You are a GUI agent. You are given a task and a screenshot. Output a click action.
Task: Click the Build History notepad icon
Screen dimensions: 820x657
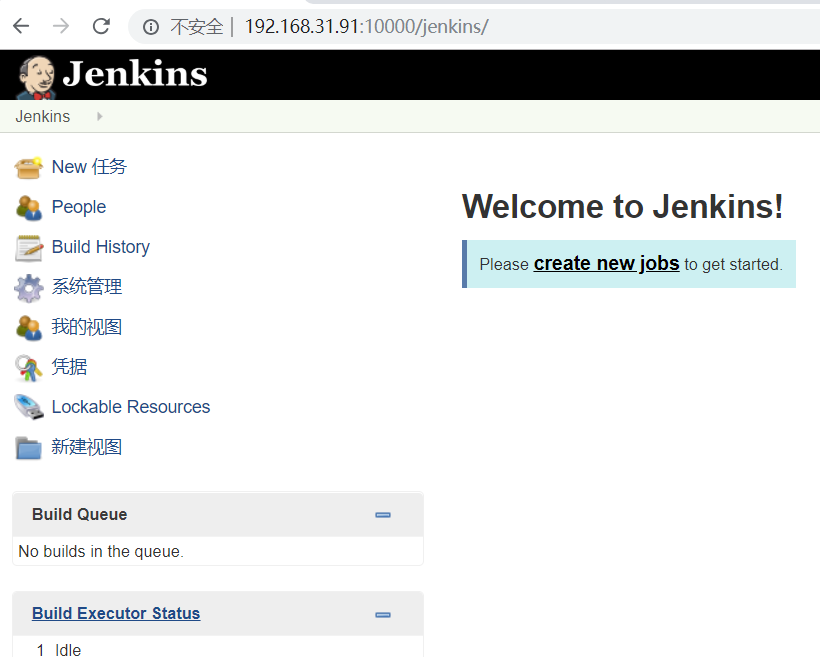pos(29,247)
